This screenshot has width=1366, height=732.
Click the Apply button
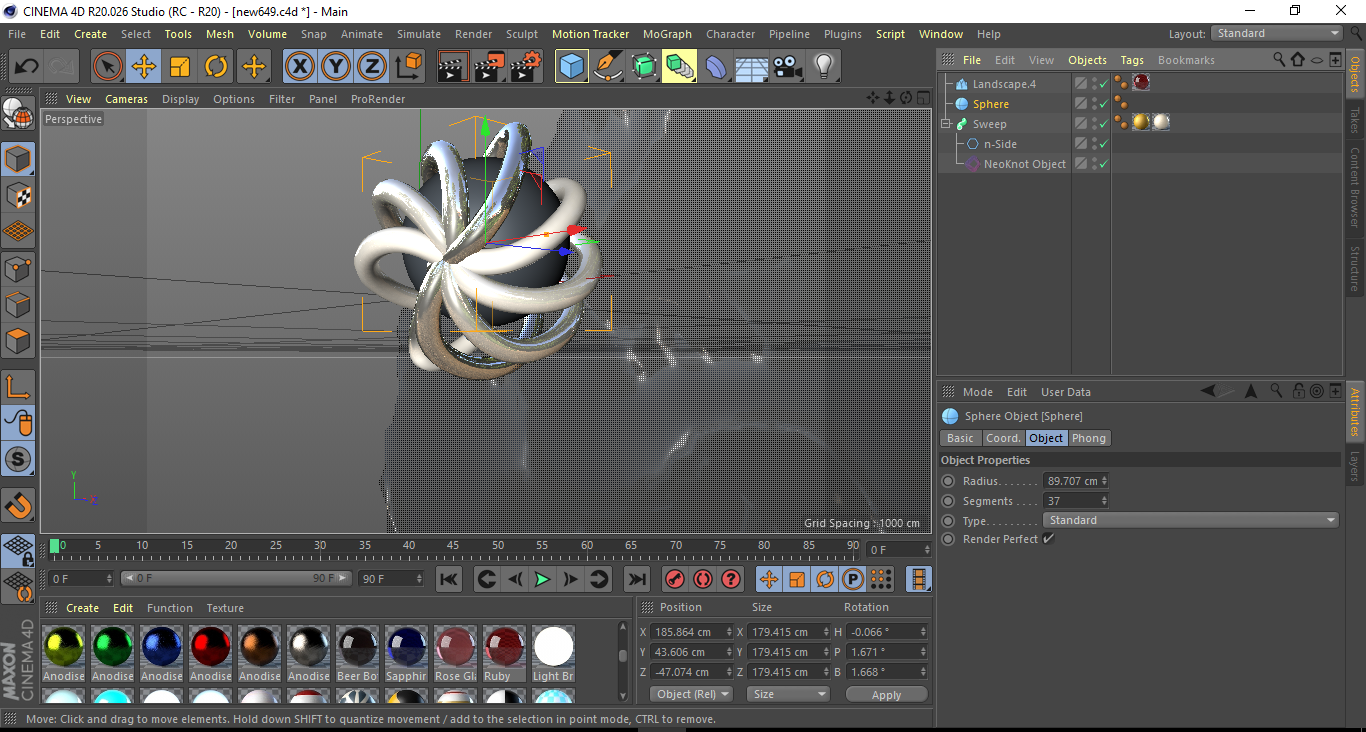886,694
